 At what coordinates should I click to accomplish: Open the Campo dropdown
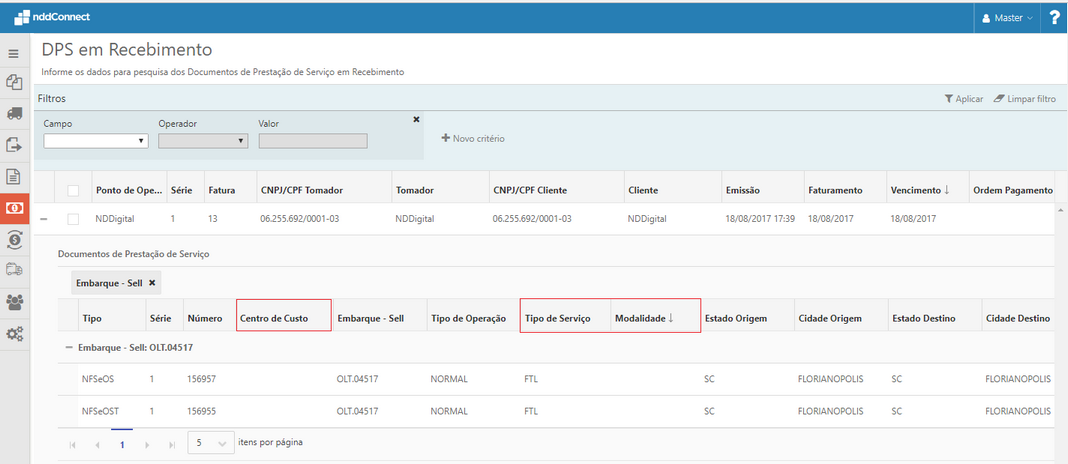[x=96, y=141]
